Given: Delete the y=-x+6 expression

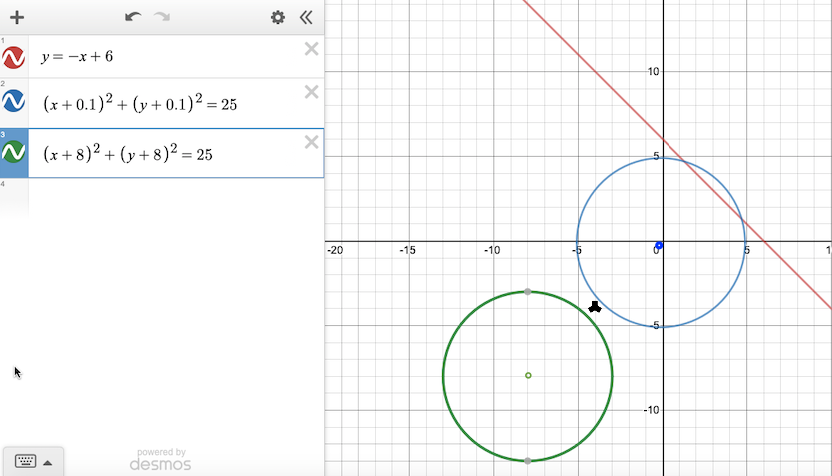Looking at the screenshot, I should pos(311,49).
